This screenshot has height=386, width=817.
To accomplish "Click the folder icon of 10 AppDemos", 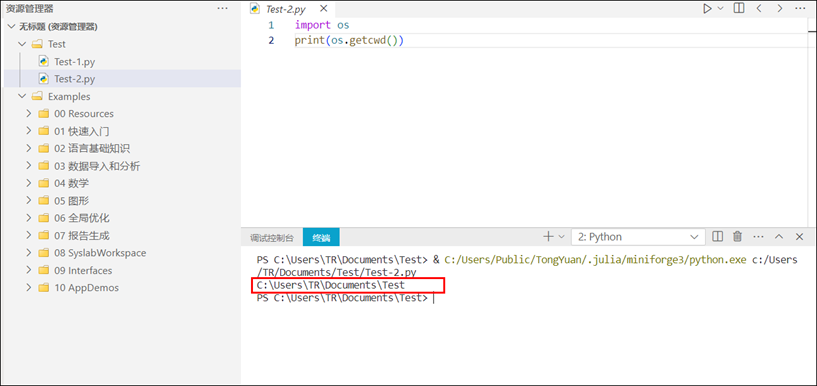I will click(44, 288).
